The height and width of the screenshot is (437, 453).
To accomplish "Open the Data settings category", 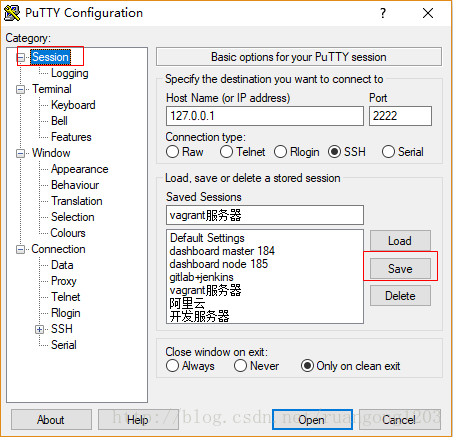I will [62, 265].
